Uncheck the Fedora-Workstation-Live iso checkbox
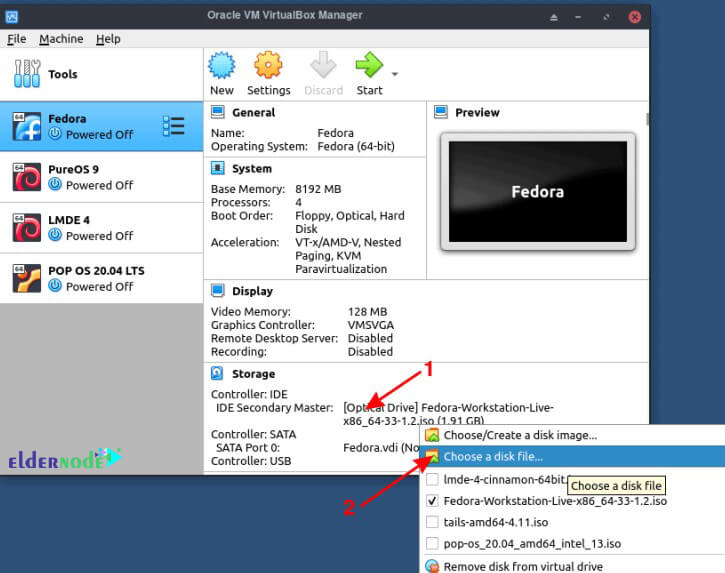Viewport: 725px width, 573px height. (432, 500)
